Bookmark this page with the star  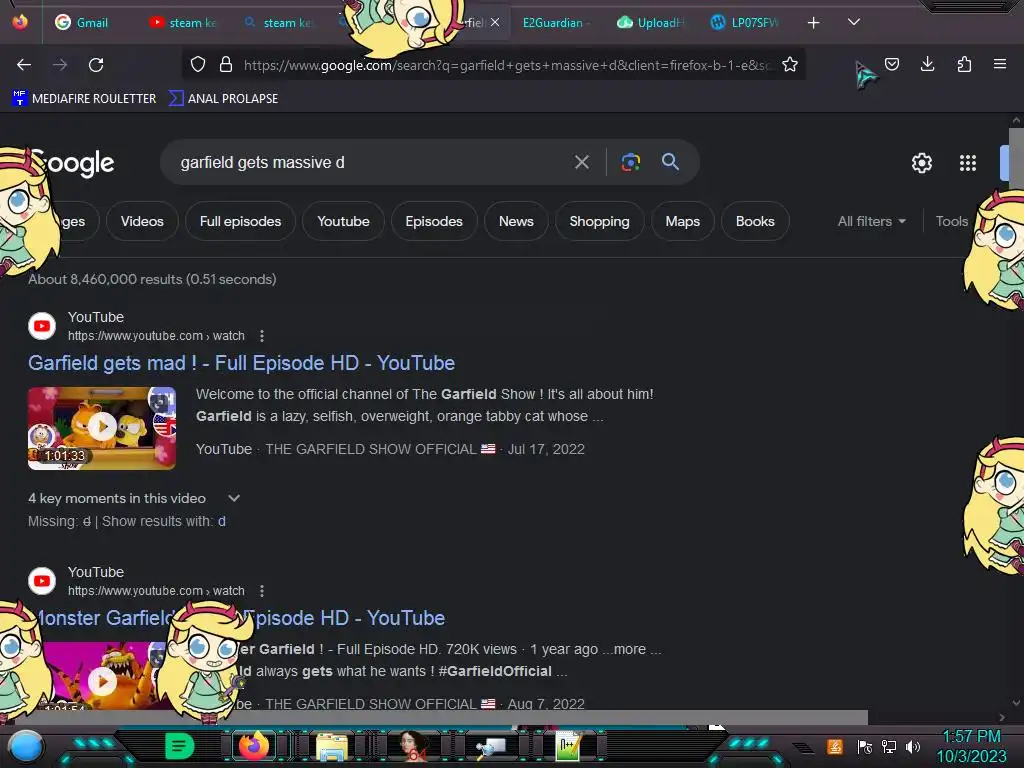(x=790, y=64)
